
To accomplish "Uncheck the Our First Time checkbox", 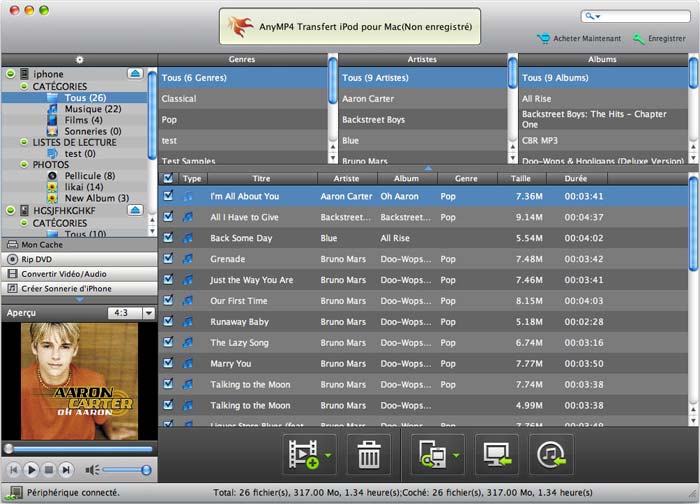I will pyautogui.click(x=168, y=300).
